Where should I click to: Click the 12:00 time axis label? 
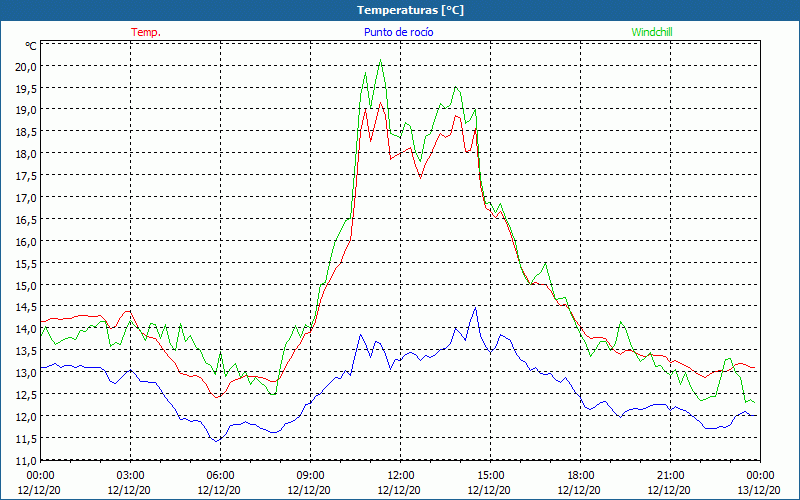pos(401,476)
